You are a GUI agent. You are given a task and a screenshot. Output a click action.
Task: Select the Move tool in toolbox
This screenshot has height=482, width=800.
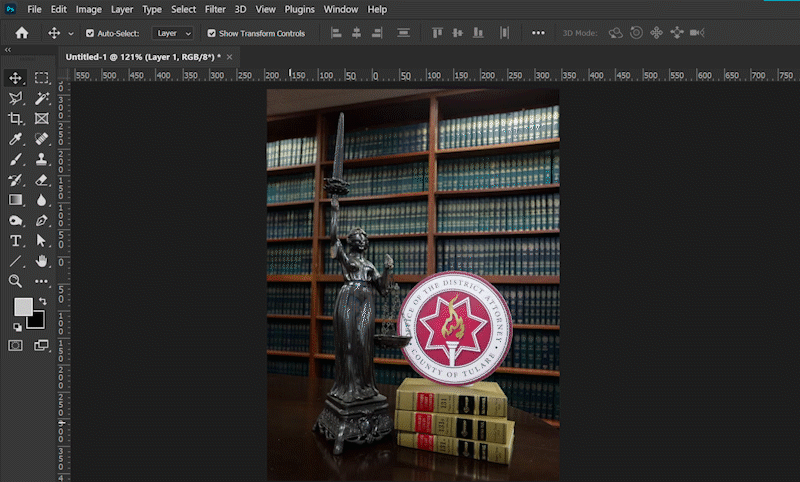tap(15, 78)
